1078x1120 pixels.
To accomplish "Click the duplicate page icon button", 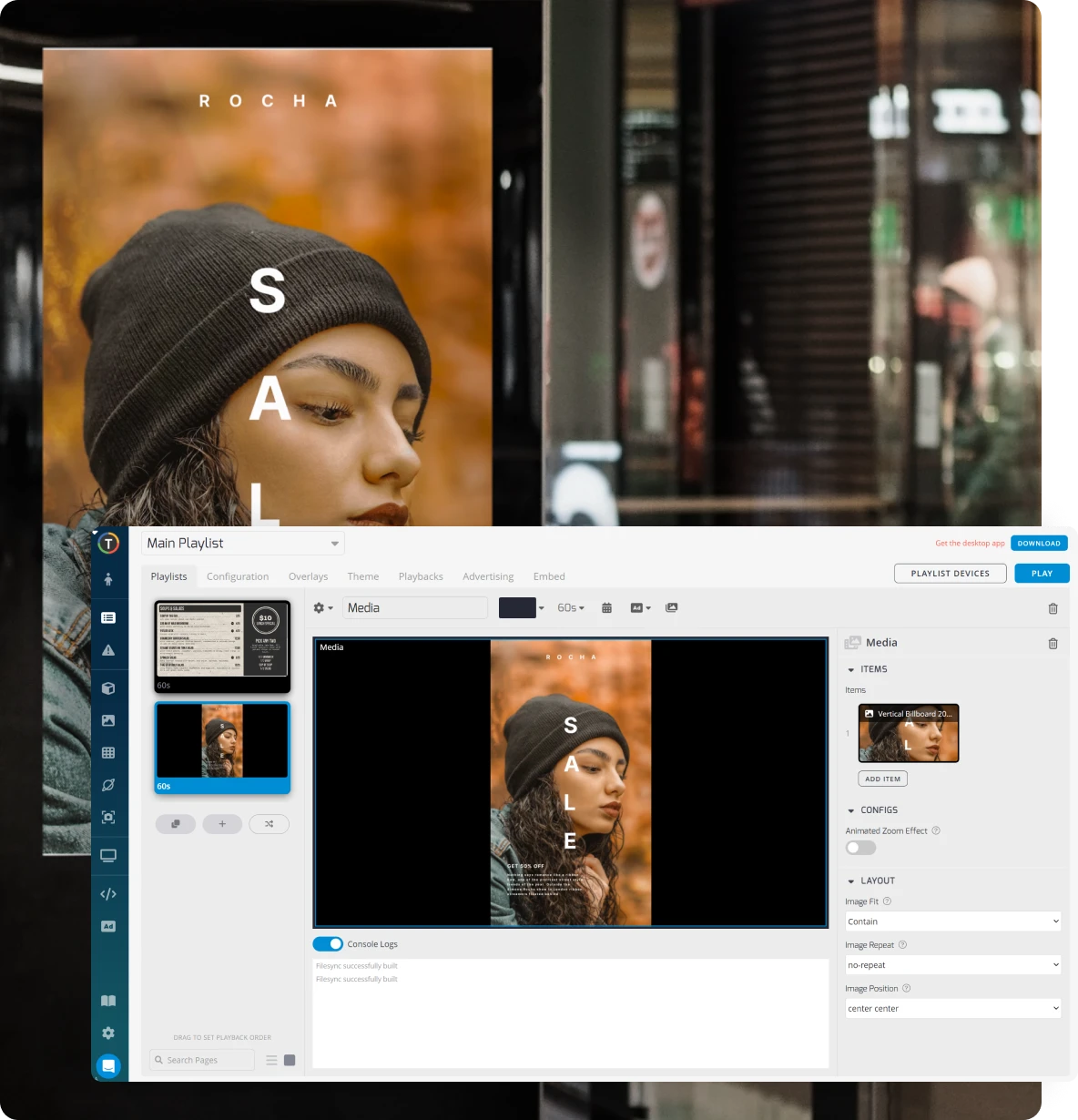I will point(176,824).
